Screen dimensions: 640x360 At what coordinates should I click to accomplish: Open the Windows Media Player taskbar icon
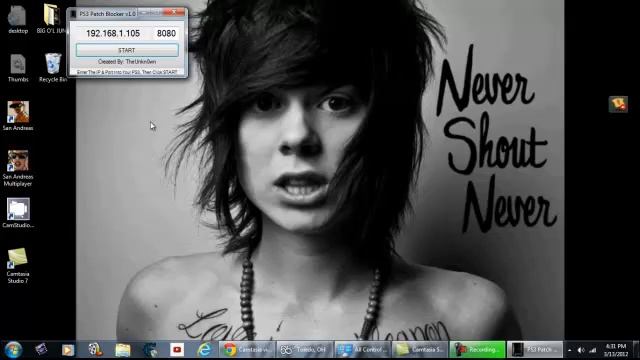pos(68,350)
